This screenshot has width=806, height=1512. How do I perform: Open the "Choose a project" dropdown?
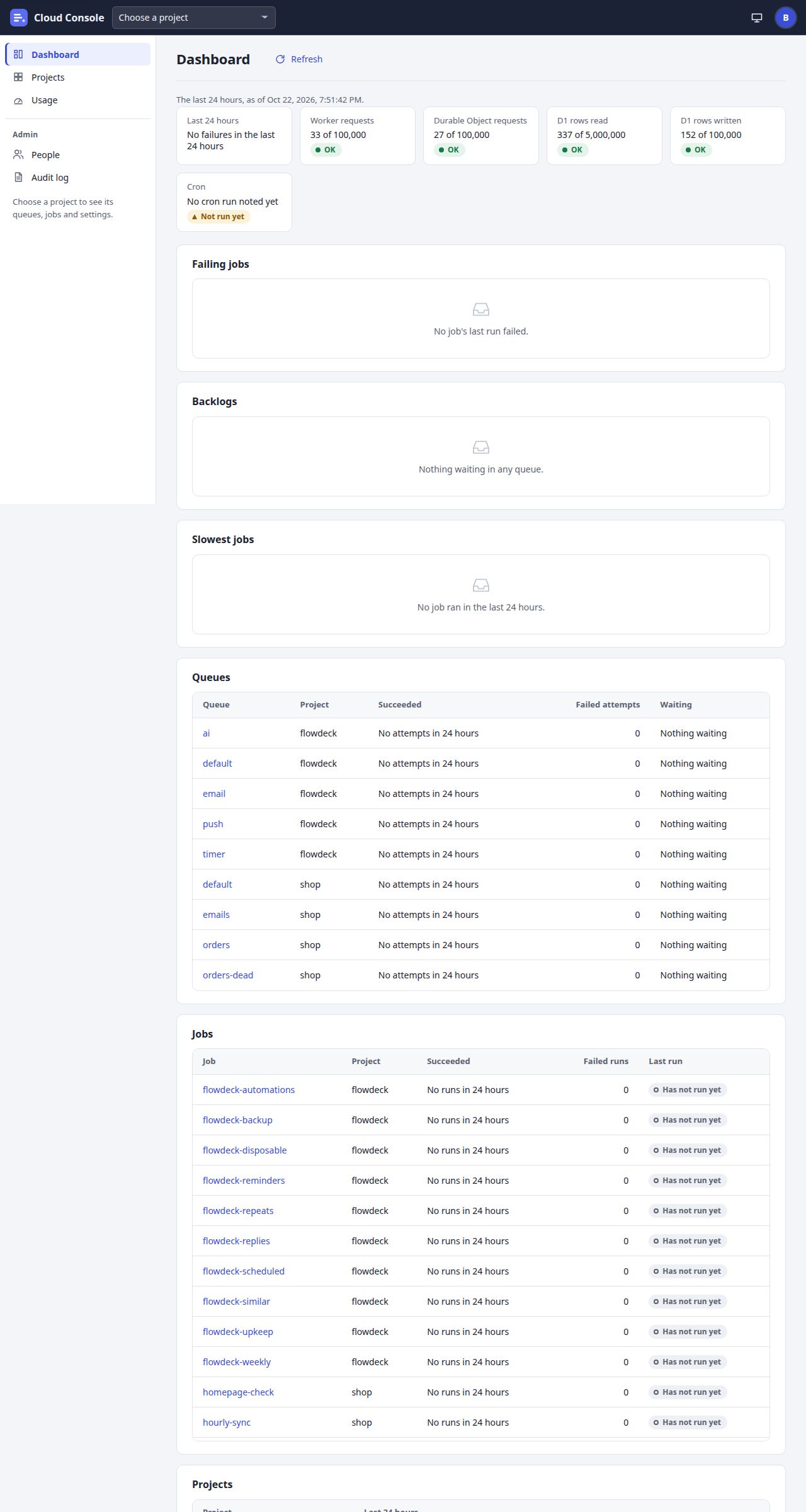(x=194, y=18)
